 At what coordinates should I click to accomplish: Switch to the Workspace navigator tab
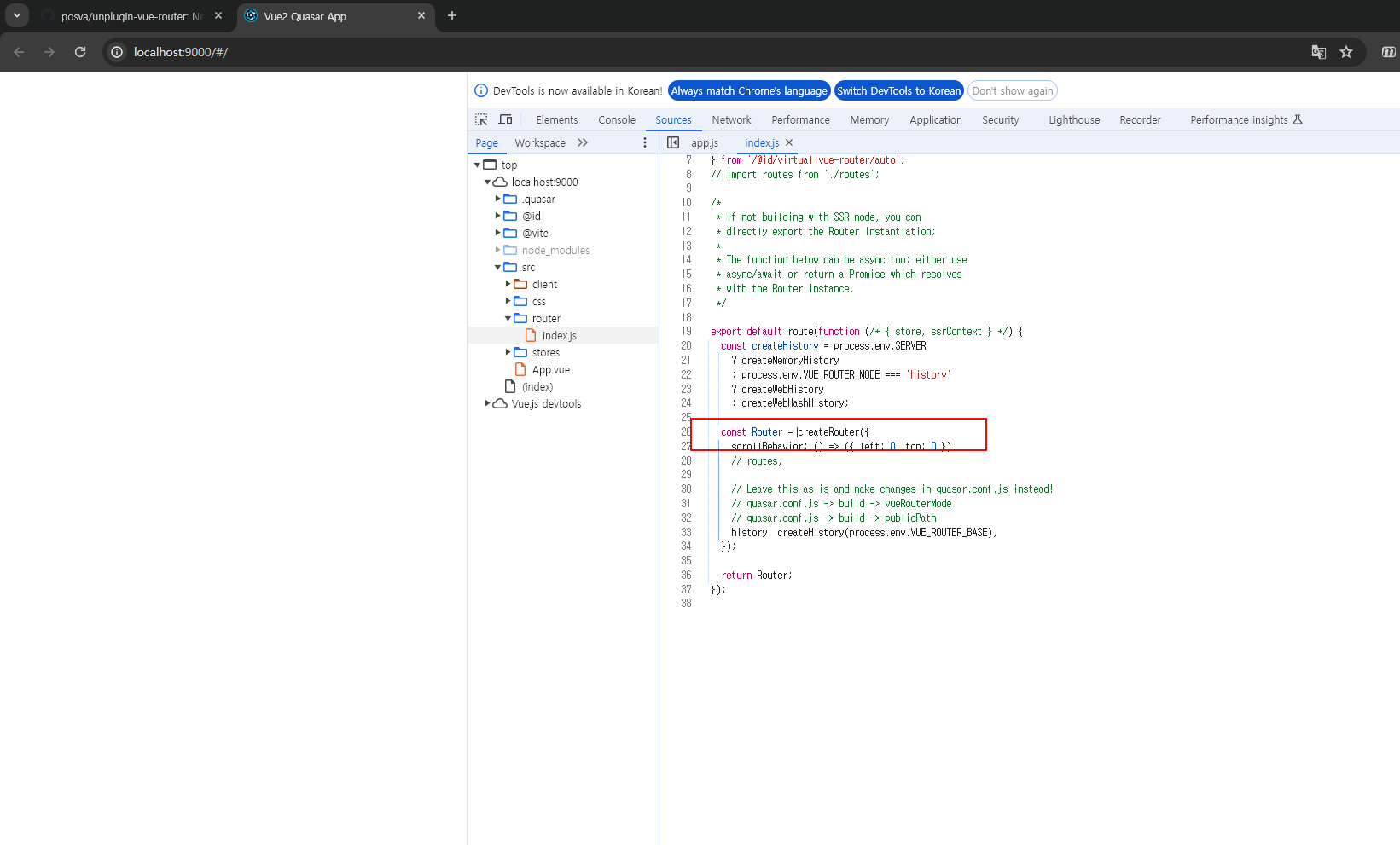coord(540,143)
